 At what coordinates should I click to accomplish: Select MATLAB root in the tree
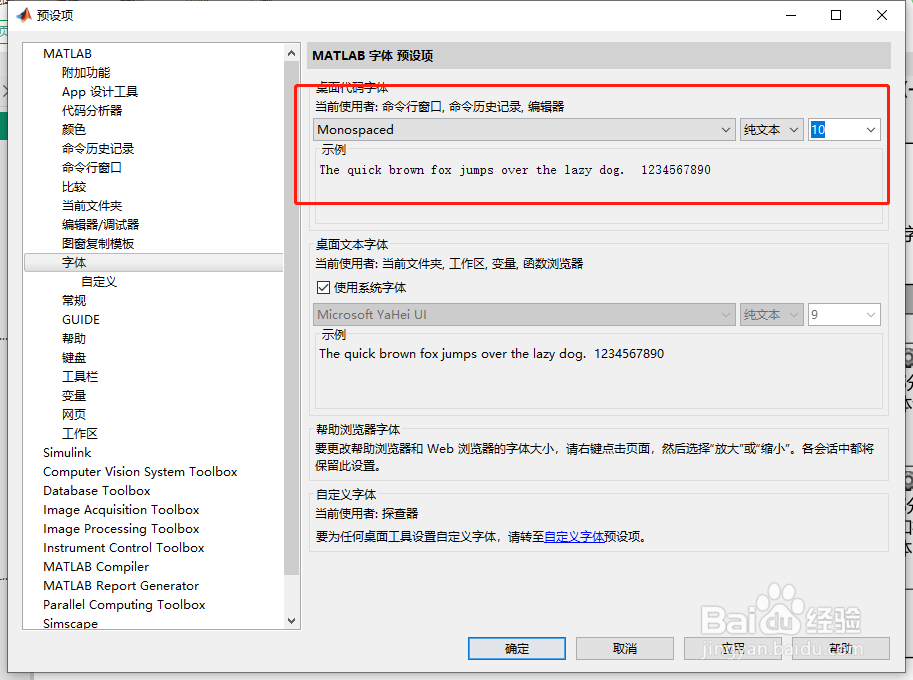tap(68, 54)
